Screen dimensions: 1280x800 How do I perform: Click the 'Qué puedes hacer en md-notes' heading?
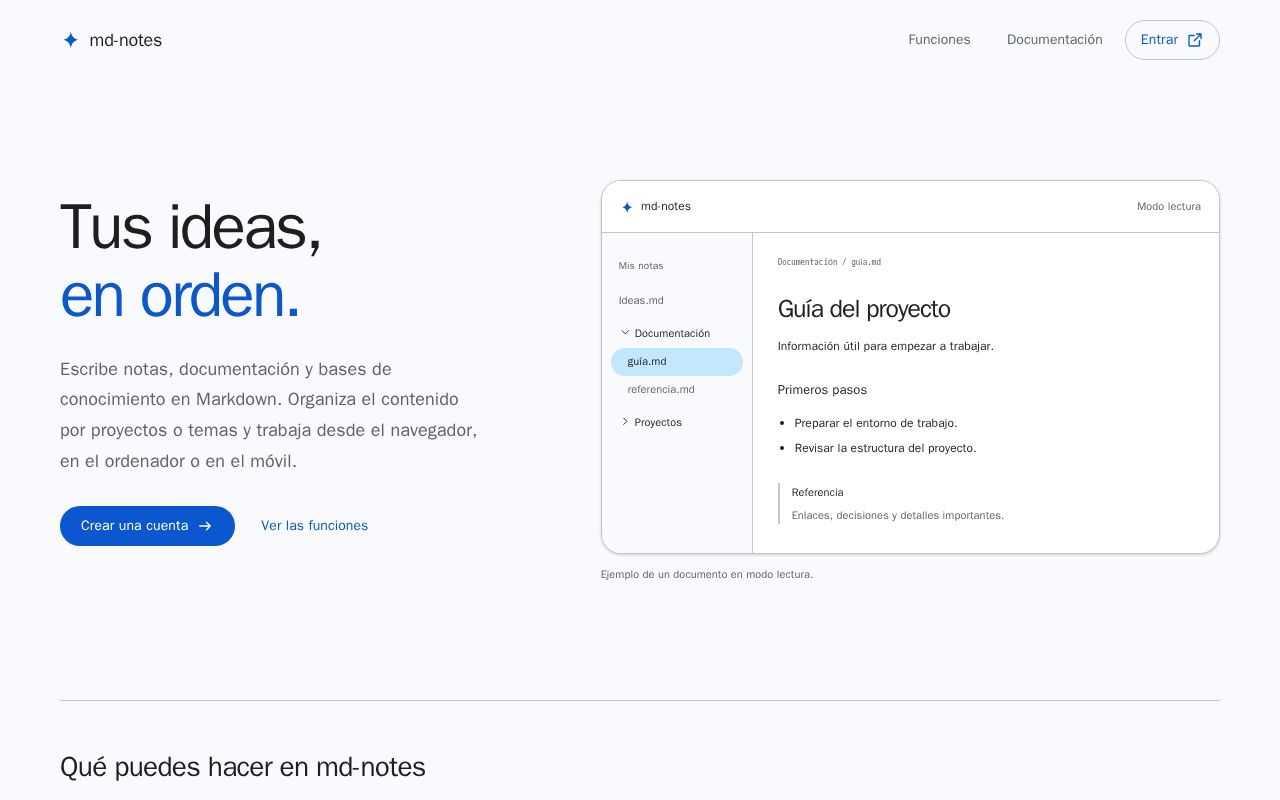click(x=243, y=767)
